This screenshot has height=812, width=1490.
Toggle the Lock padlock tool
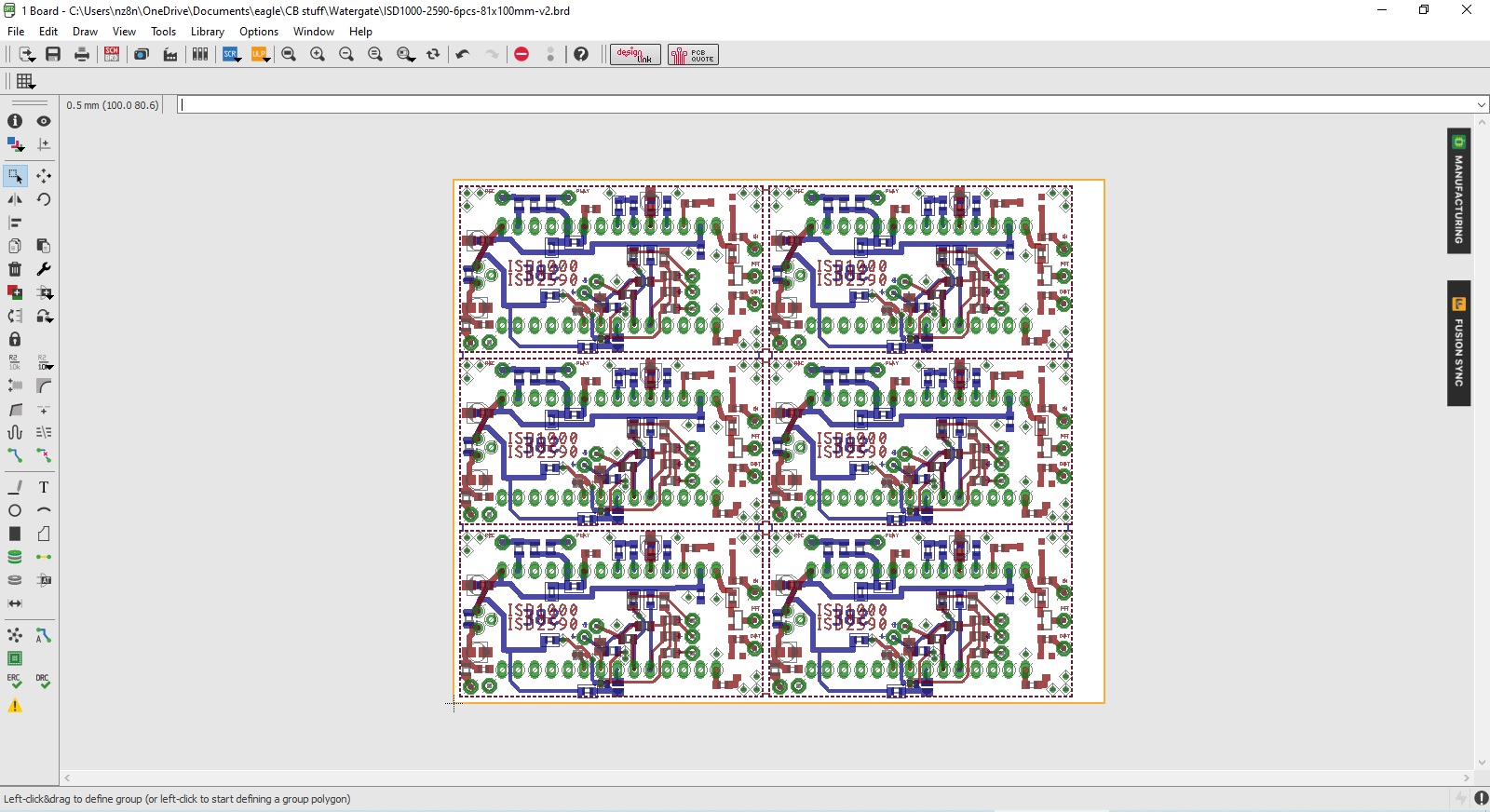tap(15, 339)
